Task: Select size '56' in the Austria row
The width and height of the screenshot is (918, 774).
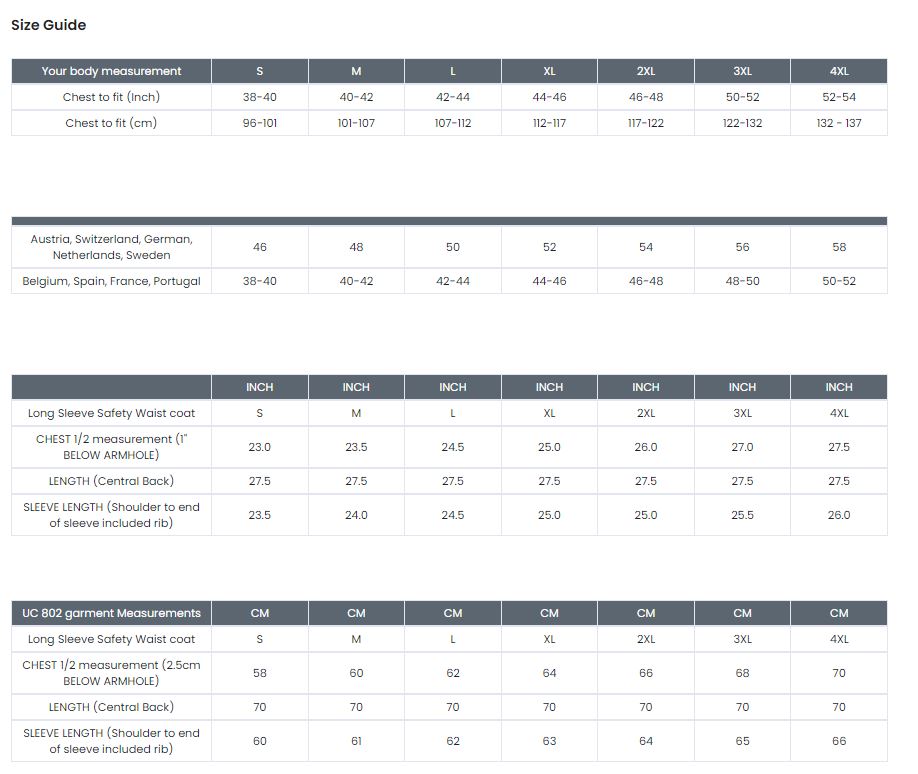Action: [742, 247]
